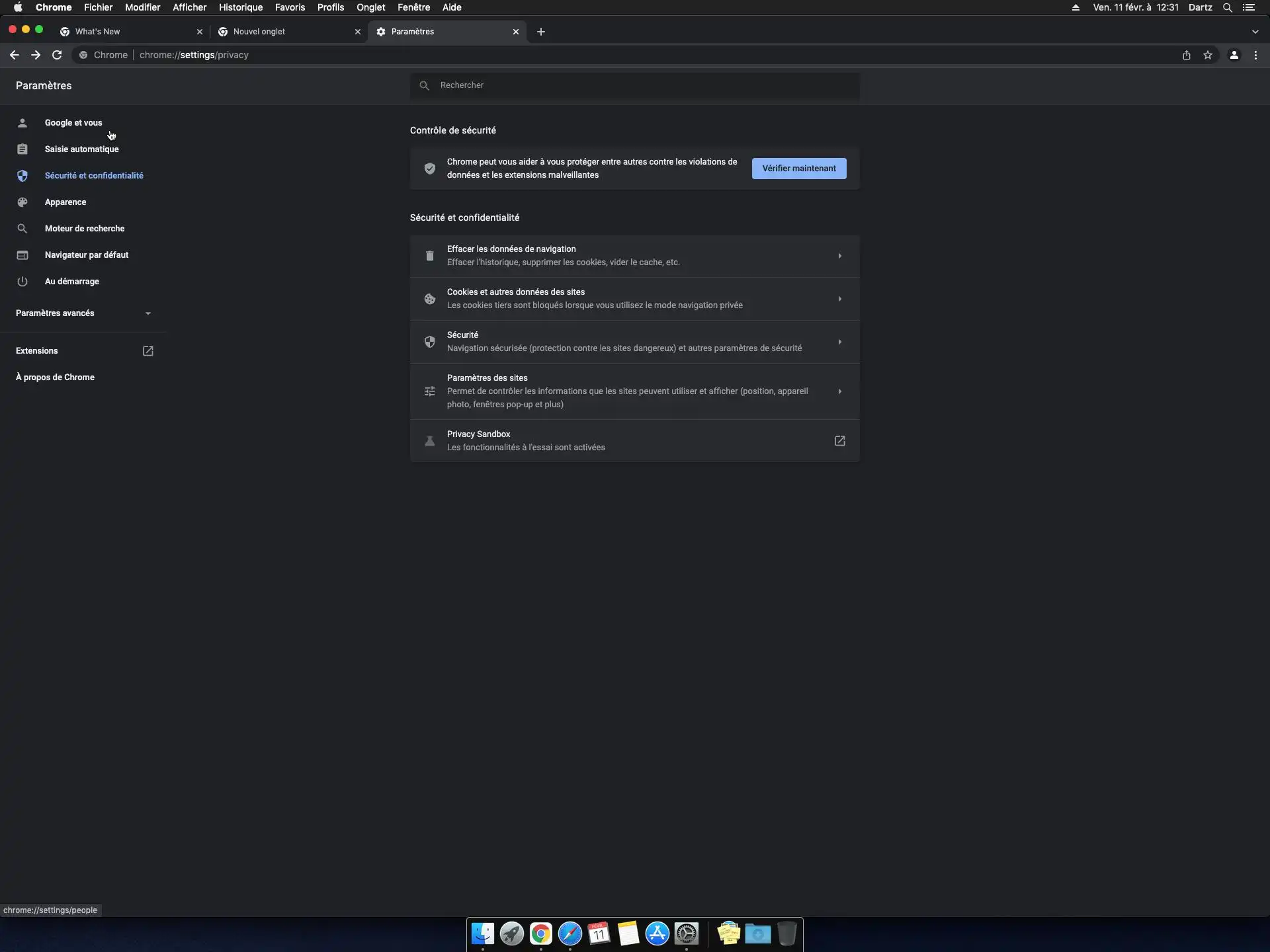Click the Extensions external link icon
The image size is (1270, 952).
tap(148, 351)
